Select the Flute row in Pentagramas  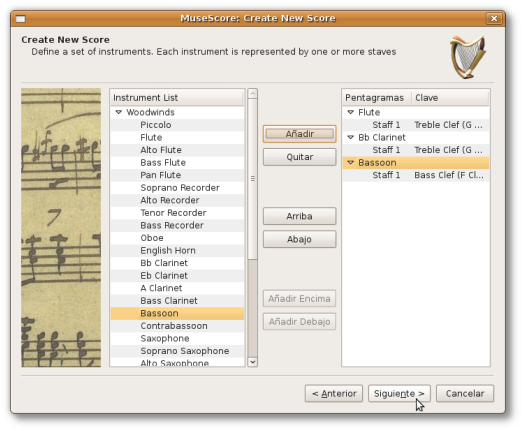click(416, 112)
